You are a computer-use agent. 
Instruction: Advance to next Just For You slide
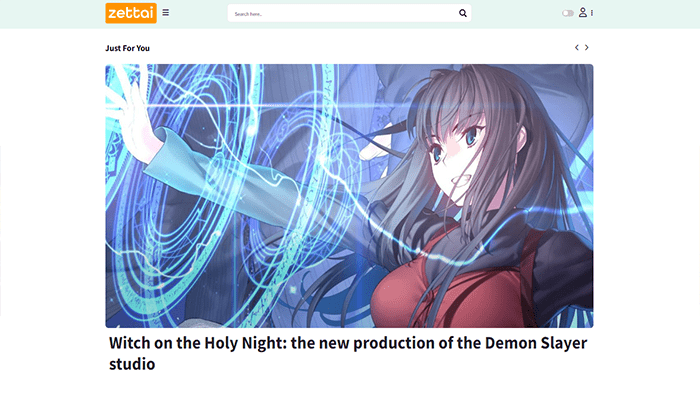pos(587,47)
